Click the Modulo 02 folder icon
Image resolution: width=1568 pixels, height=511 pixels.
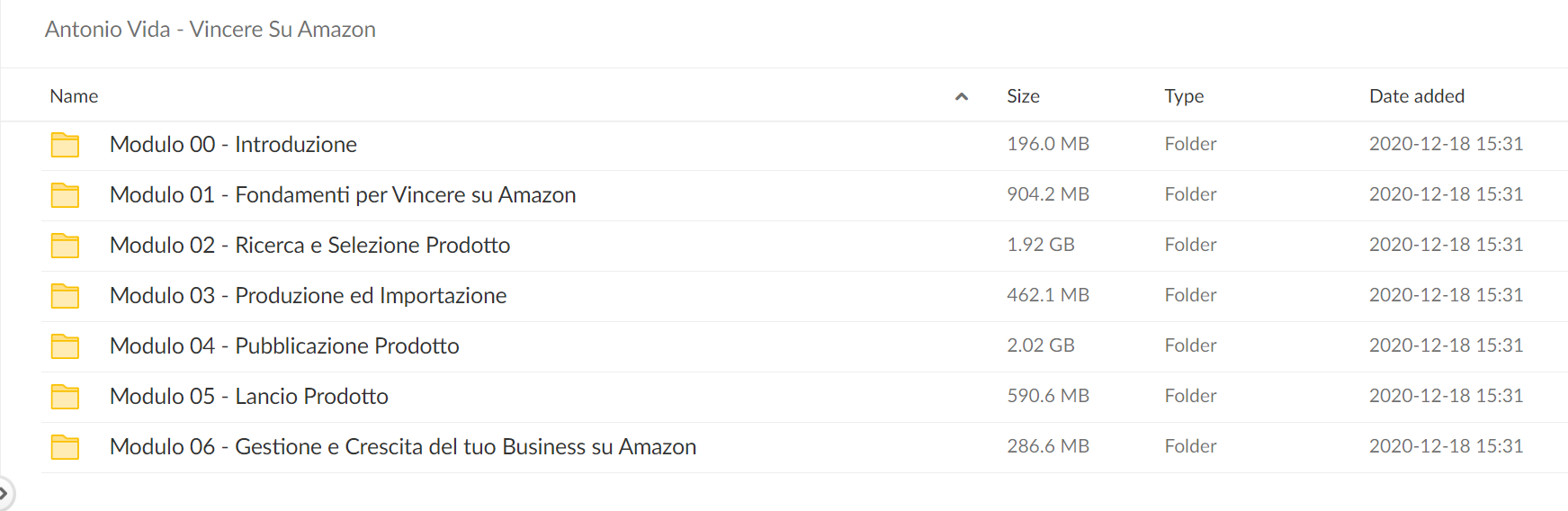[x=65, y=246]
